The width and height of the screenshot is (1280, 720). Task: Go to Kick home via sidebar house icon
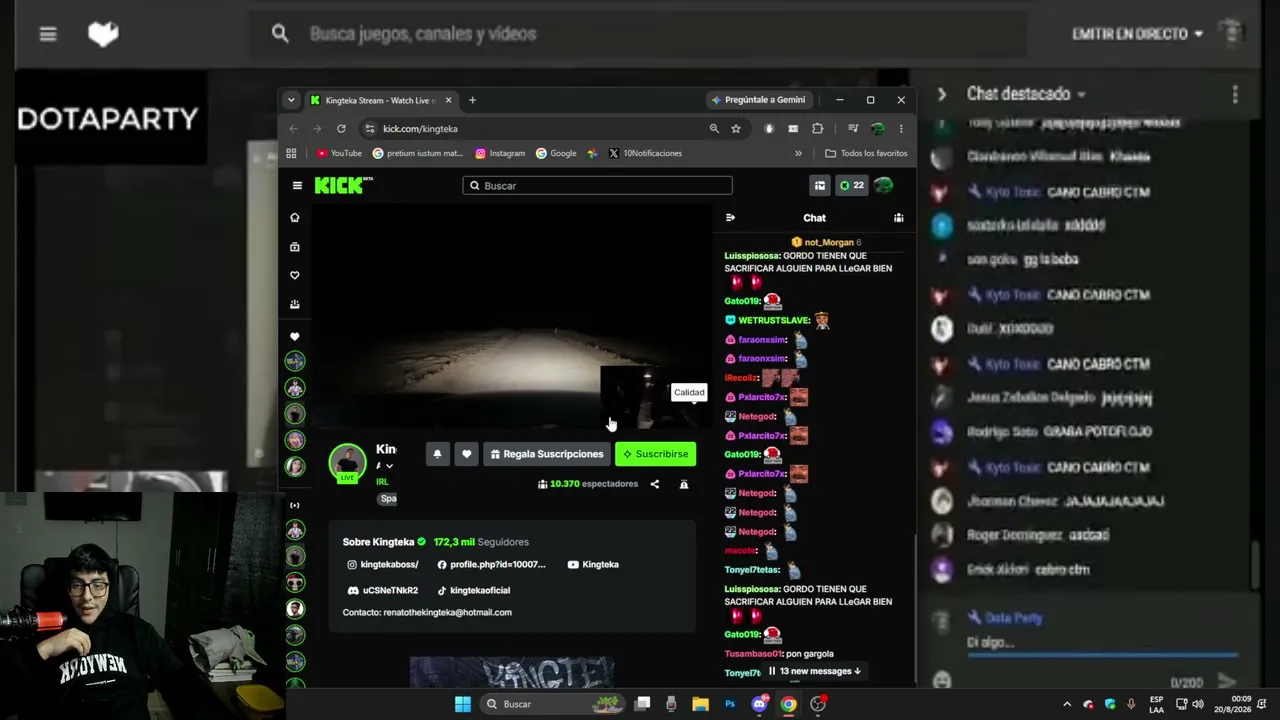[294, 217]
